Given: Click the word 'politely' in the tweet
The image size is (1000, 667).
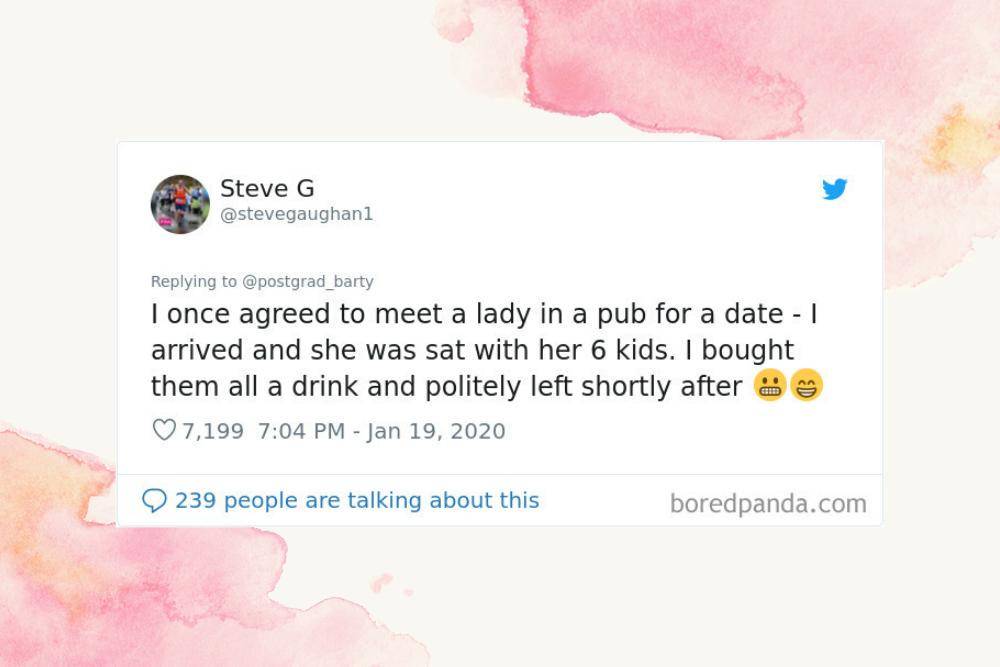Looking at the screenshot, I should pyautogui.click(x=473, y=388).
